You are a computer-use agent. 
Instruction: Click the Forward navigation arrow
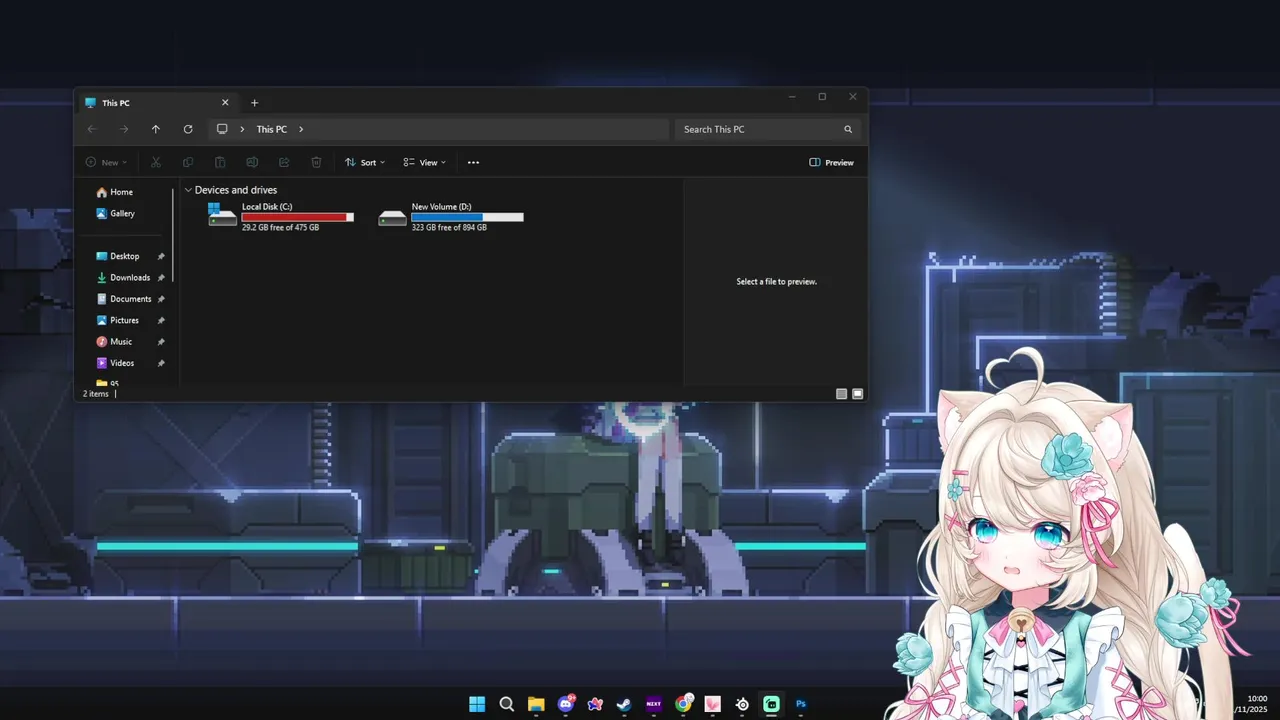(124, 129)
